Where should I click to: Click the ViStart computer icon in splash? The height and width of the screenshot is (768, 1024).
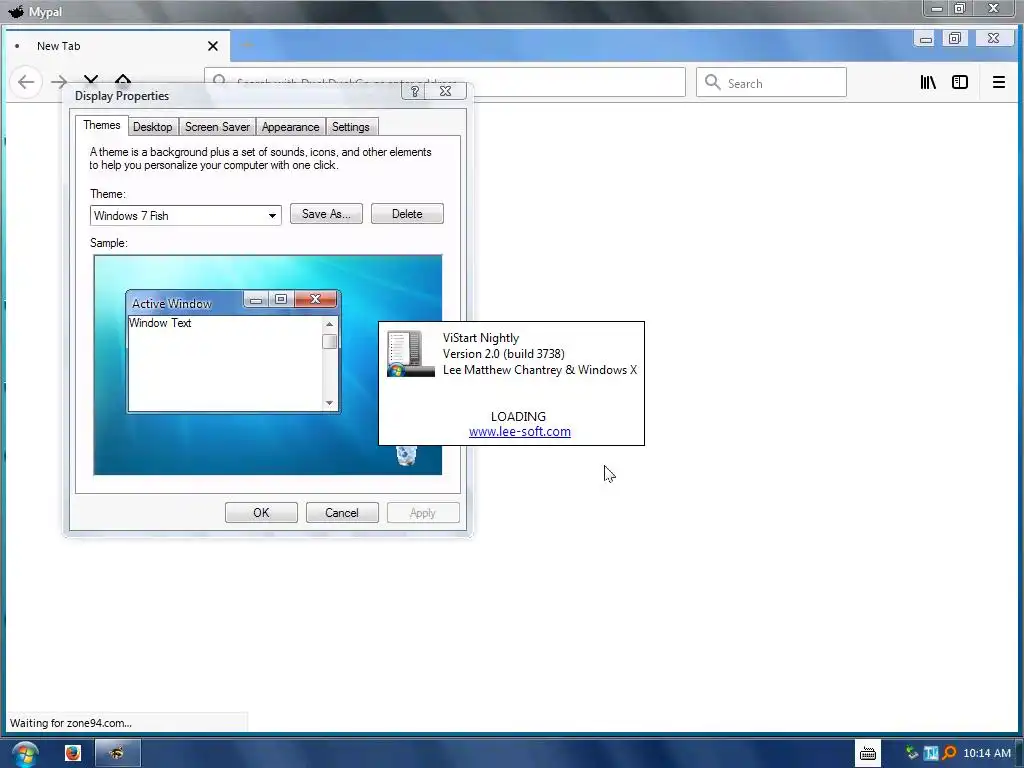411,353
